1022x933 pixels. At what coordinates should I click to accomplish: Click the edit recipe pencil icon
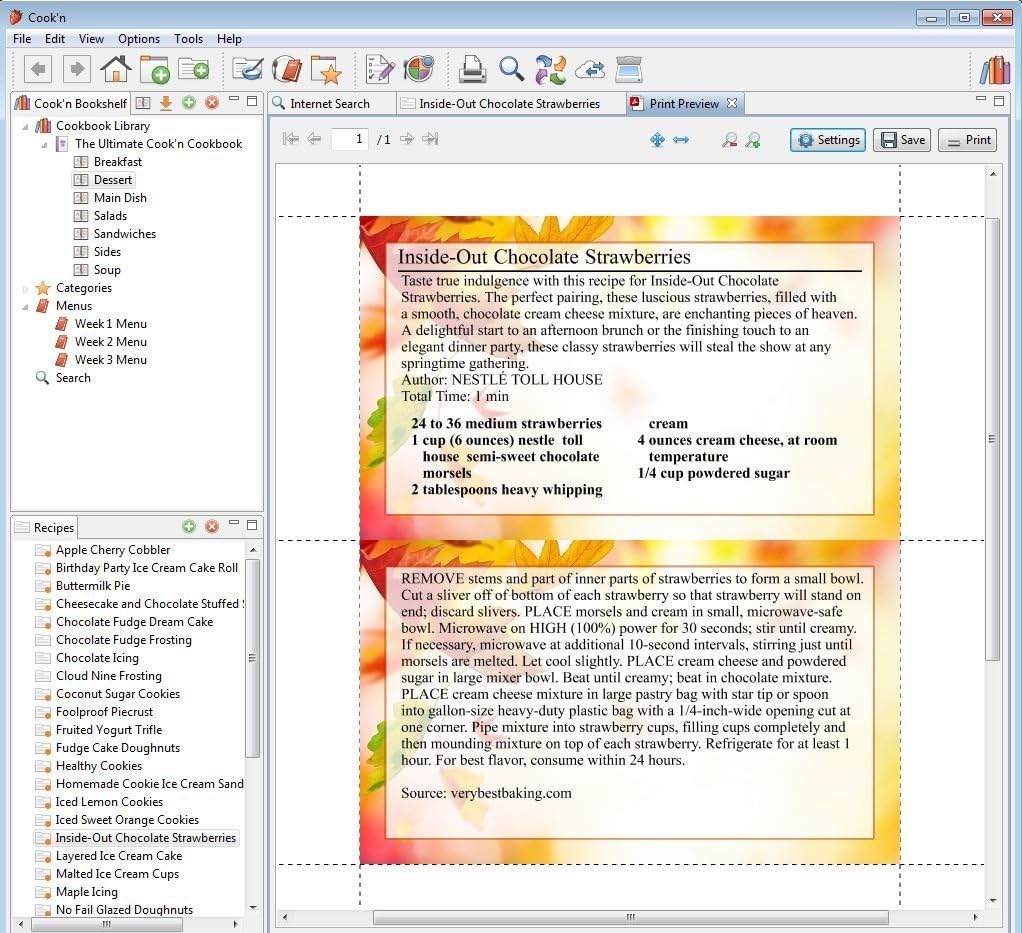point(380,69)
